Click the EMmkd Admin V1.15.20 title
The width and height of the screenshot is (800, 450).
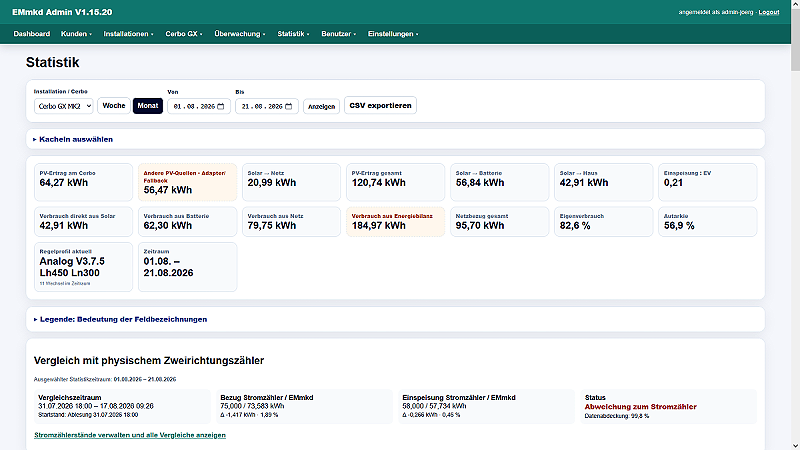pos(62,12)
